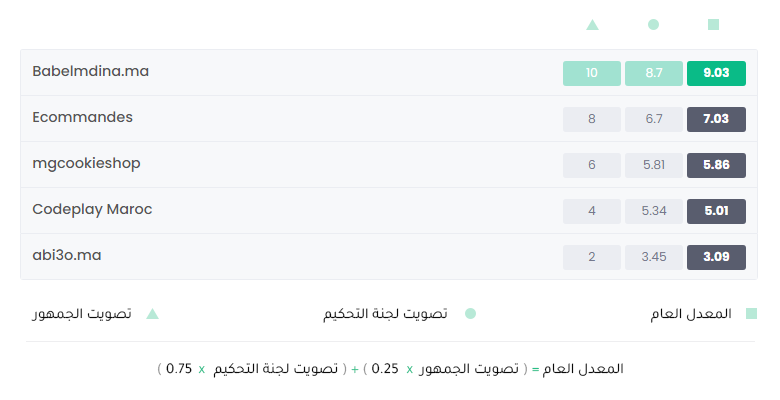Open the abi3o.ma entry

click(x=67, y=255)
